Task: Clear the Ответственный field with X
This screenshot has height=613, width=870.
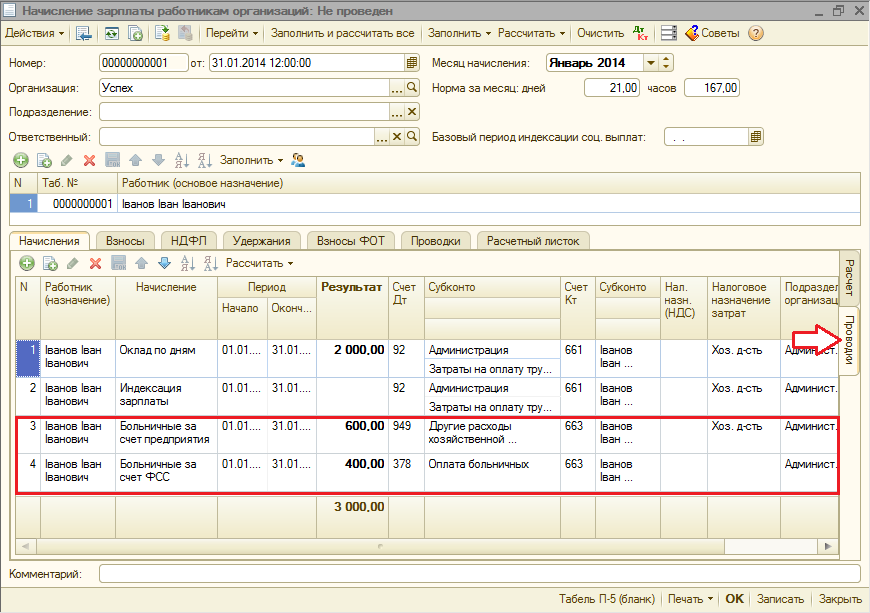Action: tap(397, 136)
